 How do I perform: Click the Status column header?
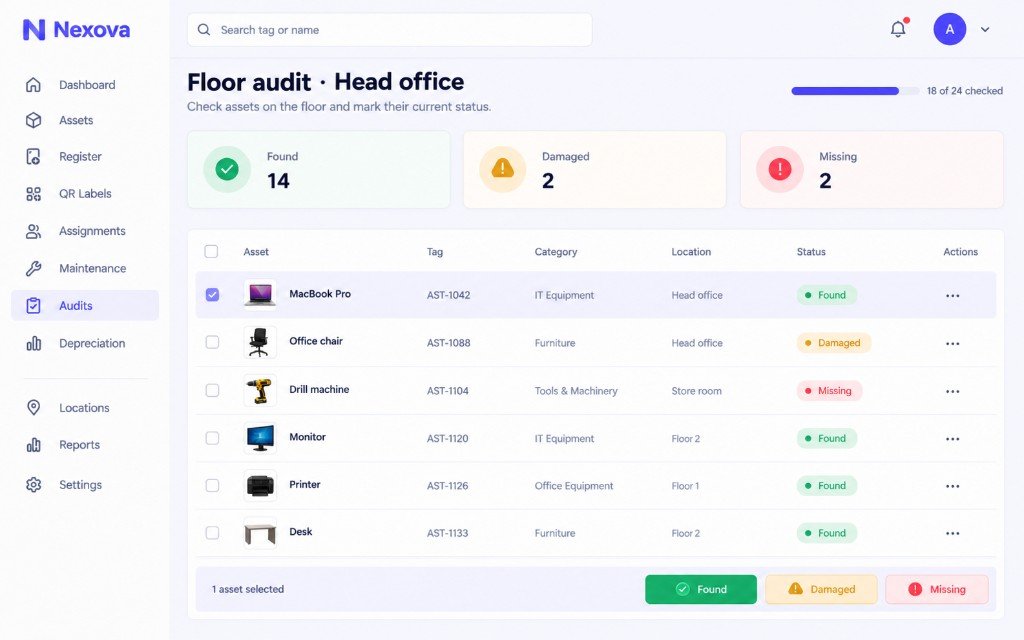811,251
